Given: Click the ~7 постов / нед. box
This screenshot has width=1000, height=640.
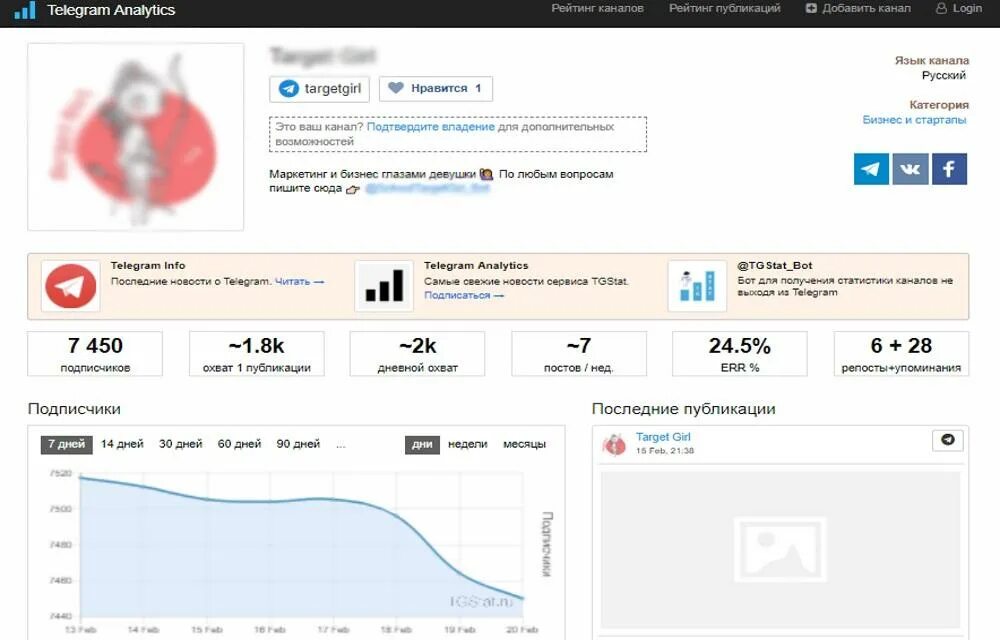Looking at the screenshot, I should coord(578,354).
